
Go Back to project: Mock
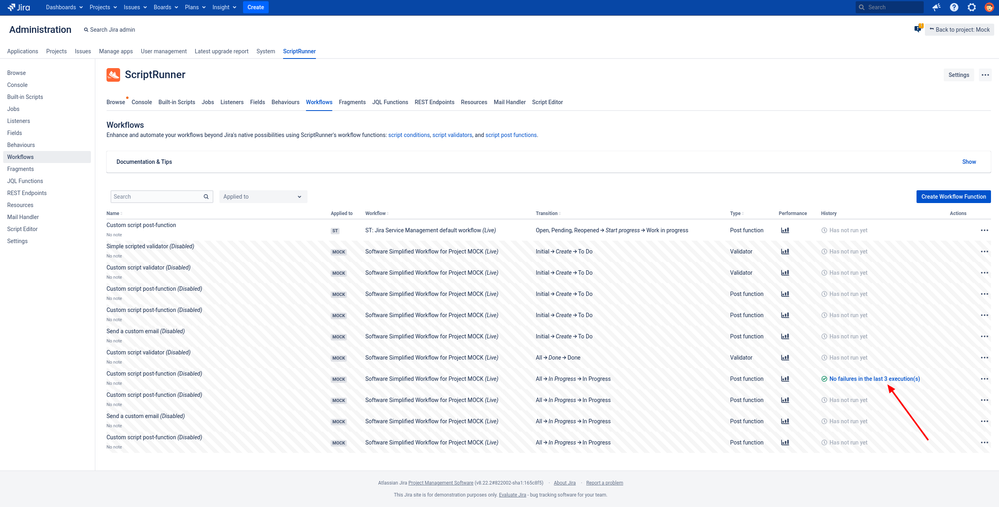pyautogui.click(x=959, y=29)
